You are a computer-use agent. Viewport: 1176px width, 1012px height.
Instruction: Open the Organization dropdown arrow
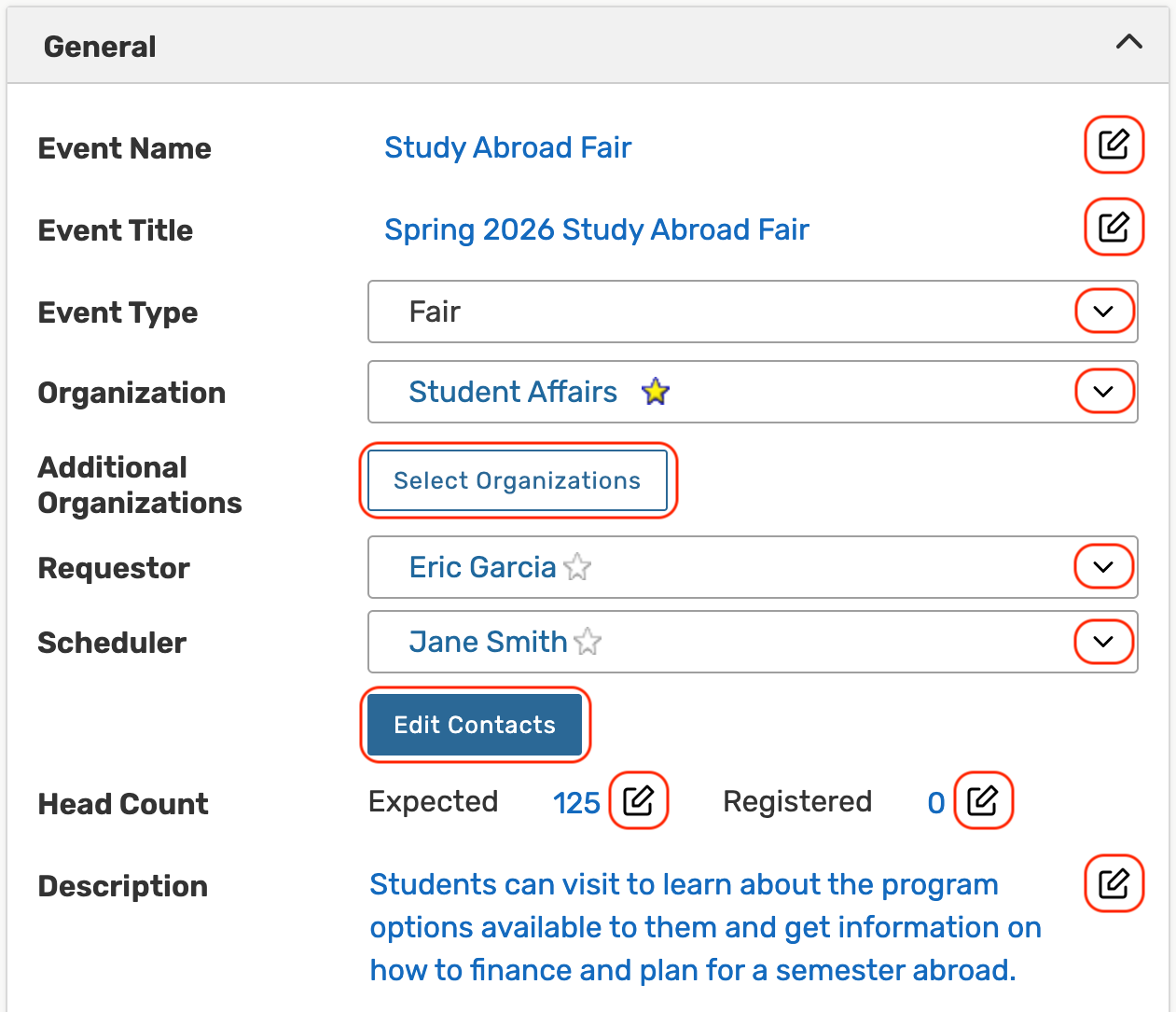1104,392
